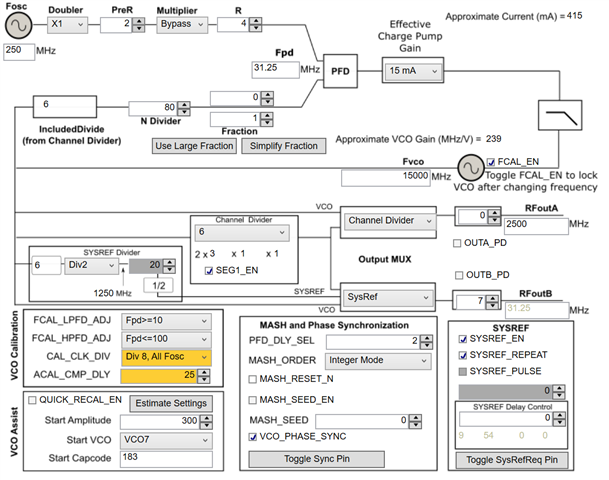Open the MASH_ORDER Integer Mode dropdown
This screenshot has width=609, height=480.
[x=378, y=361]
